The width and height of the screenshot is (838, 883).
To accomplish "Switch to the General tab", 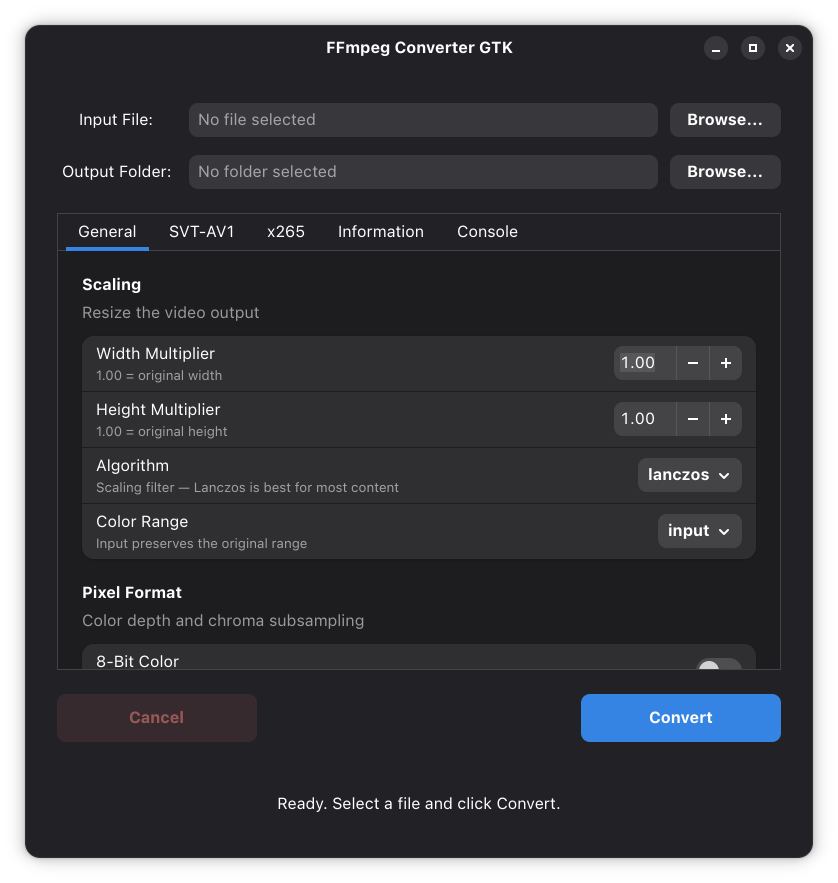I will coord(107,231).
